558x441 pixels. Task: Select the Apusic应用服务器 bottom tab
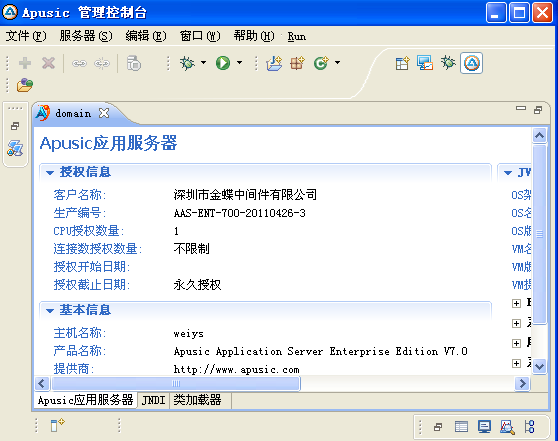(85, 400)
